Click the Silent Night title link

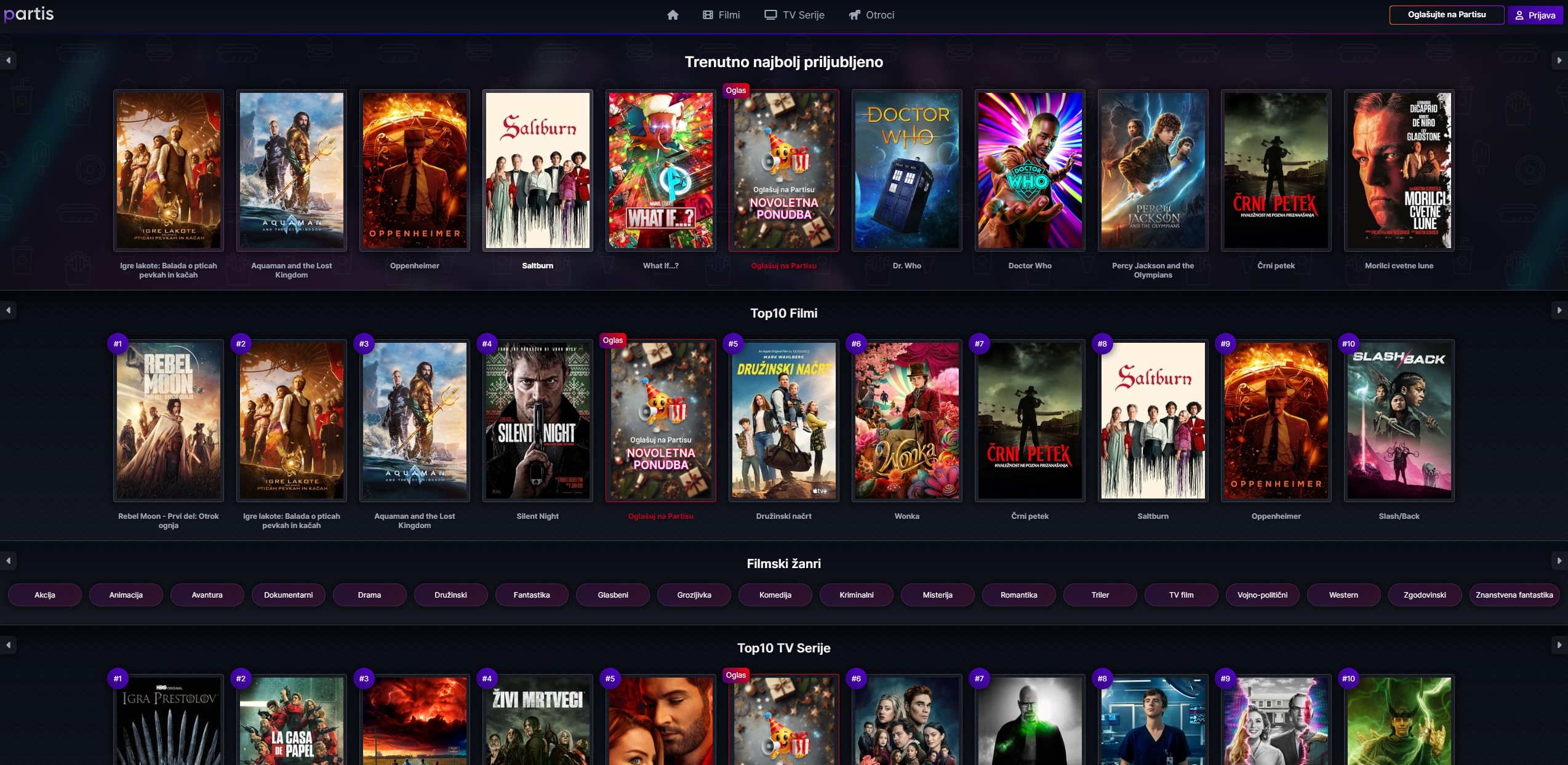coord(537,516)
